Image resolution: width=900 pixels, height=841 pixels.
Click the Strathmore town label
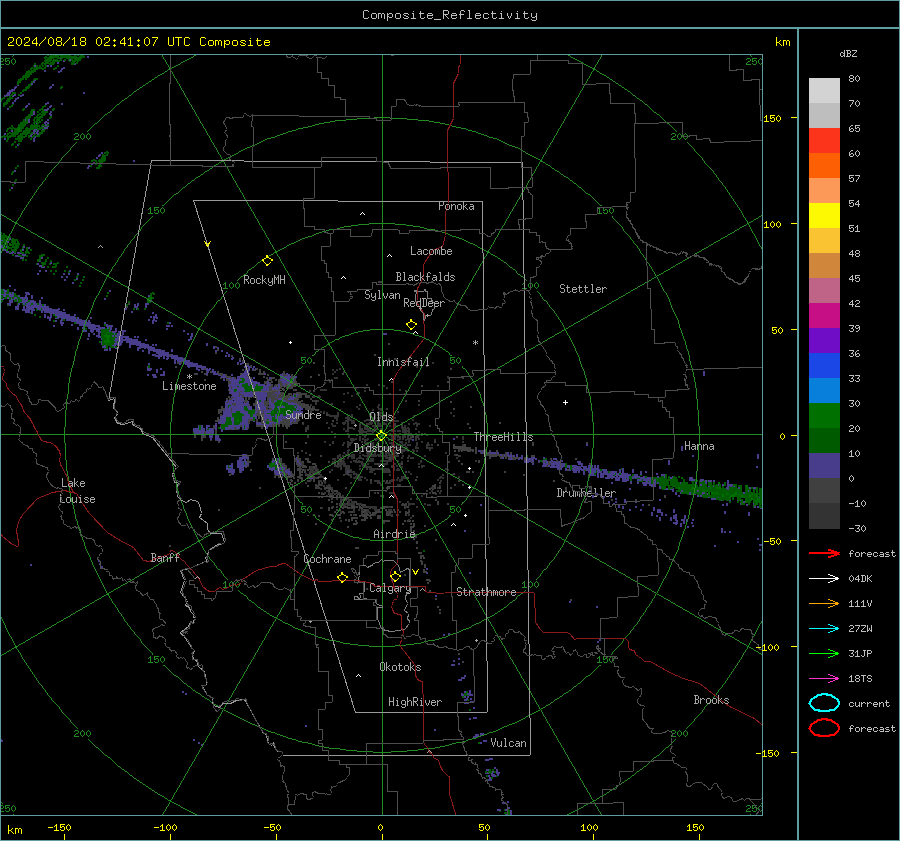click(486, 592)
